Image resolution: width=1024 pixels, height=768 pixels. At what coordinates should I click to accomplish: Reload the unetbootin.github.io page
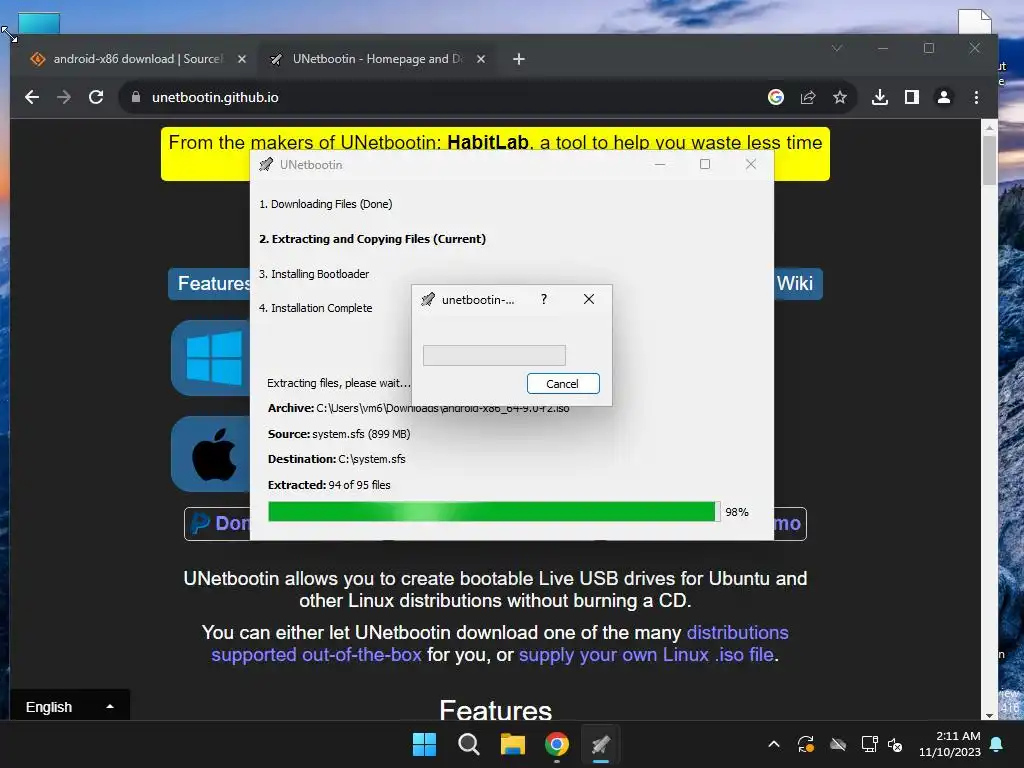click(96, 97)
